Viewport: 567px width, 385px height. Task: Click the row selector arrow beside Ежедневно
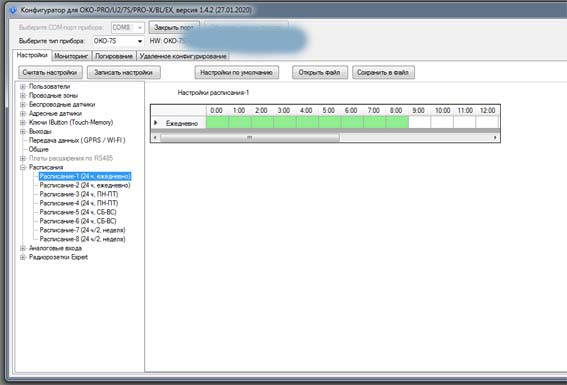156,123
